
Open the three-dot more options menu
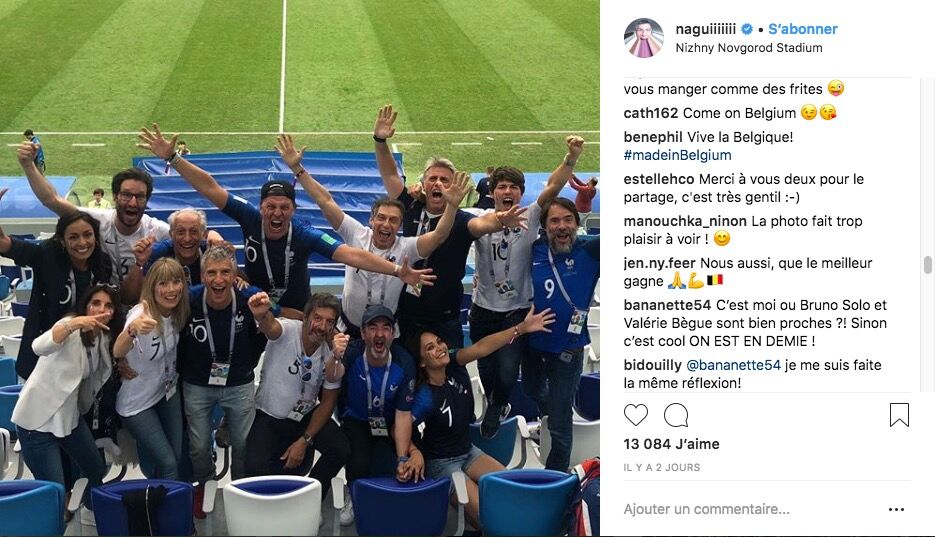[x=896, y=510]
